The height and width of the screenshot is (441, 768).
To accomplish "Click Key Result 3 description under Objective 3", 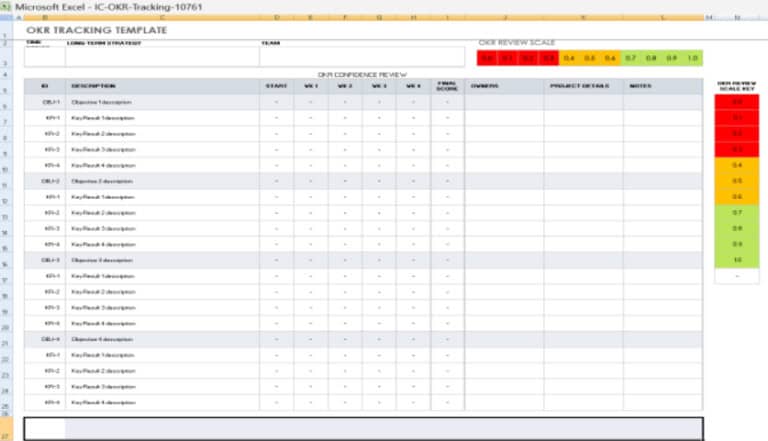I will point(162,308).
